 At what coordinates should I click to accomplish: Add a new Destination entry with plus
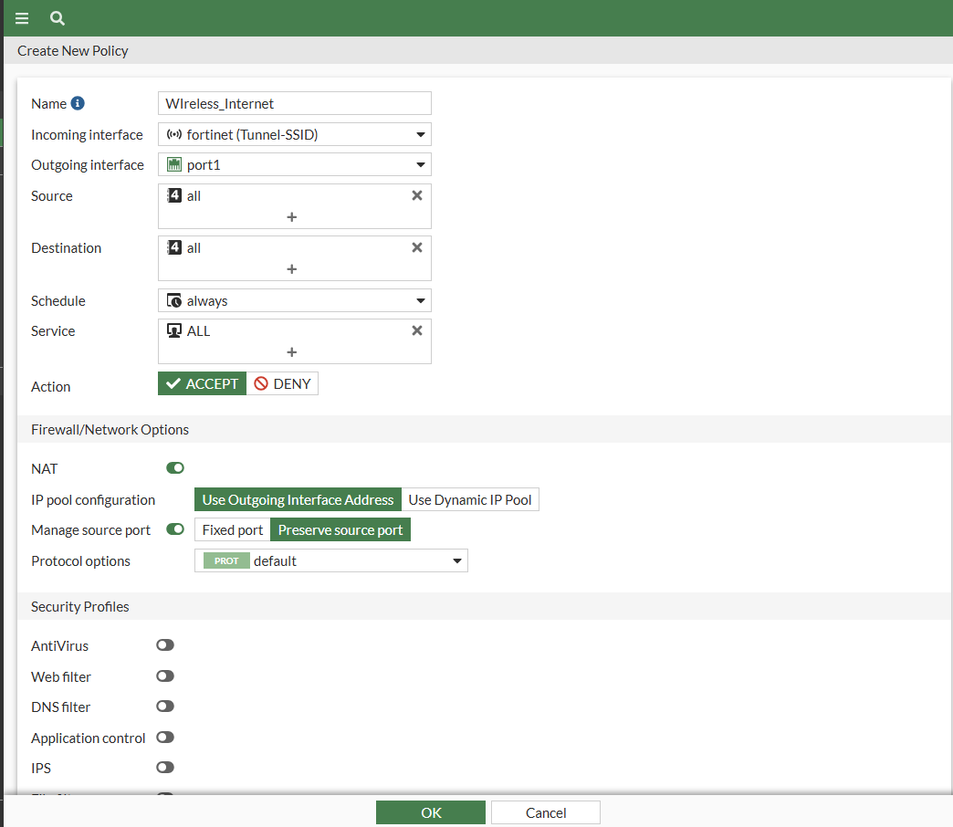(292, 269)
